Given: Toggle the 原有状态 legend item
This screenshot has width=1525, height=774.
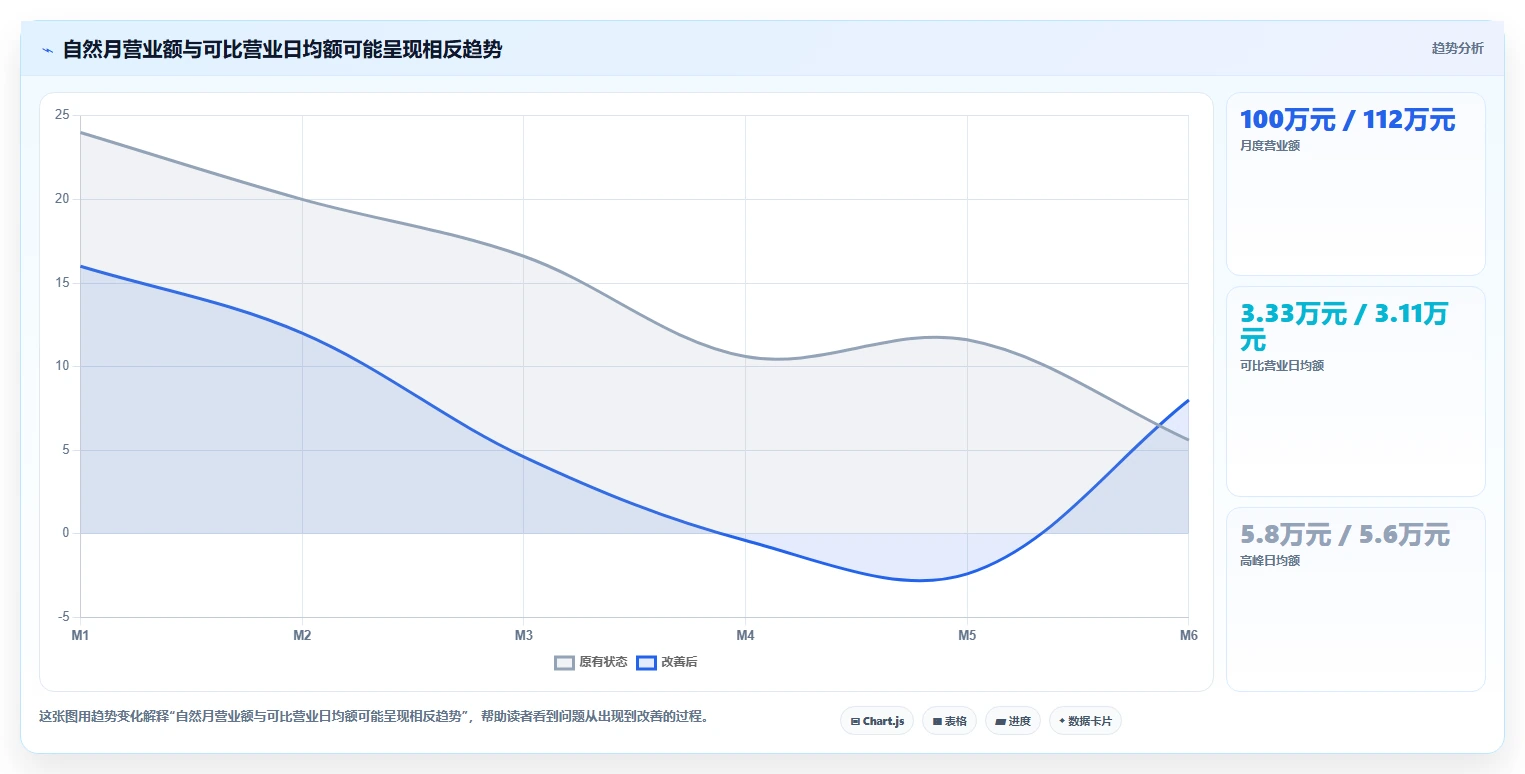Looking at the screenshot, I should [591, 662].
